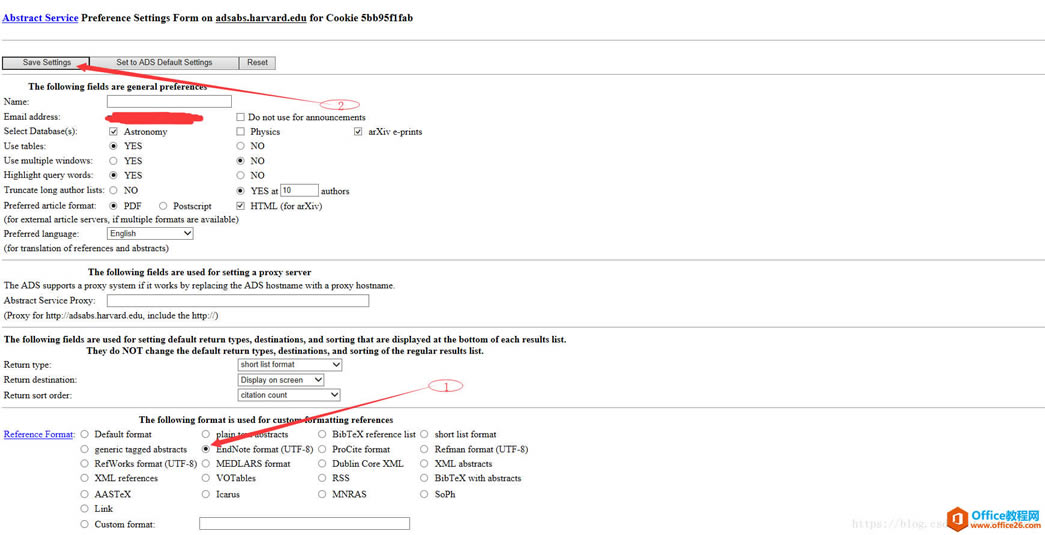Select EndNote format (UTF-8) radio button
This screenshot has height=535, width=1045.
point(206,449)
